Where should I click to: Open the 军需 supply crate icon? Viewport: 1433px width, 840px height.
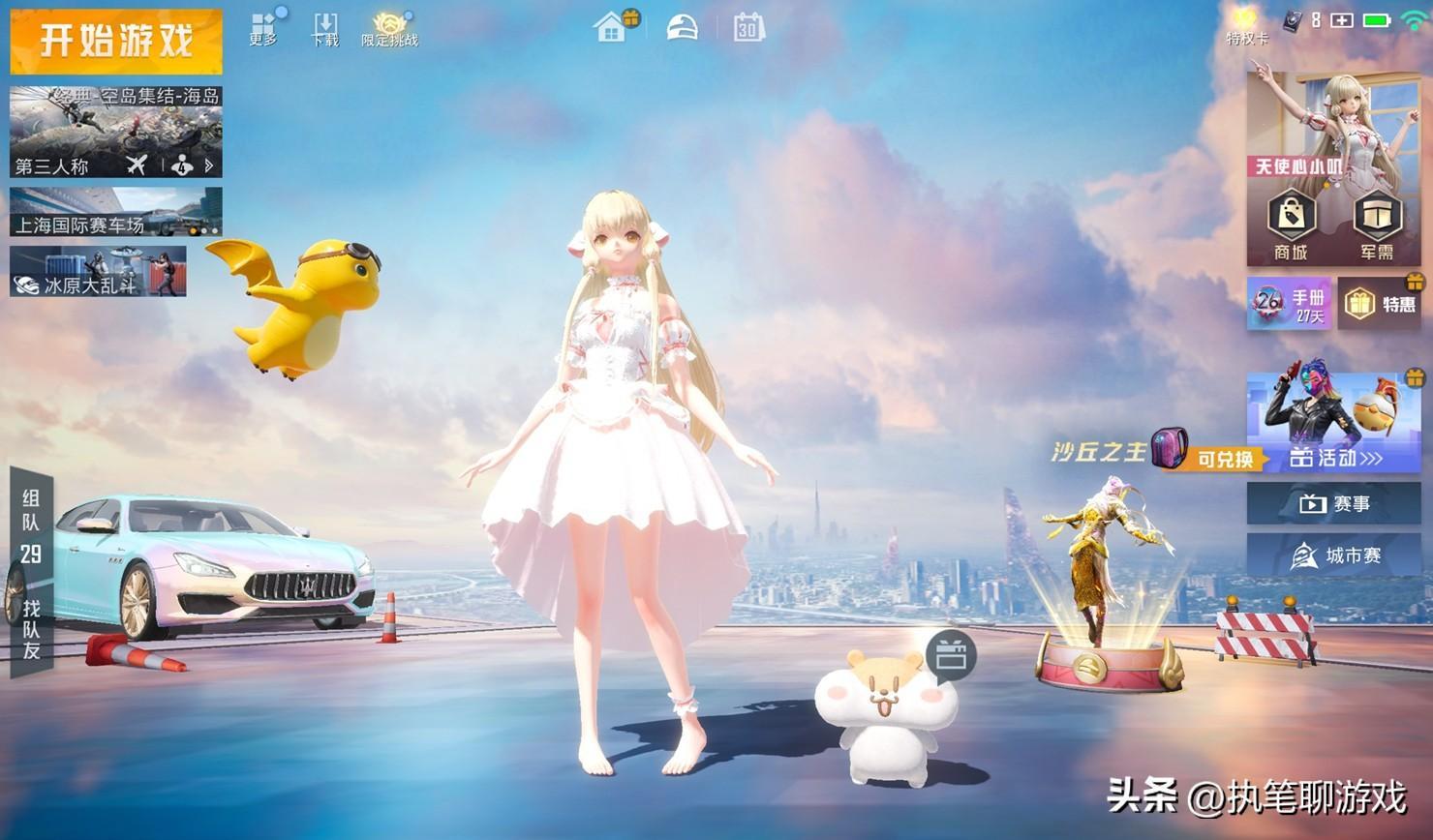click(1376, 224)
